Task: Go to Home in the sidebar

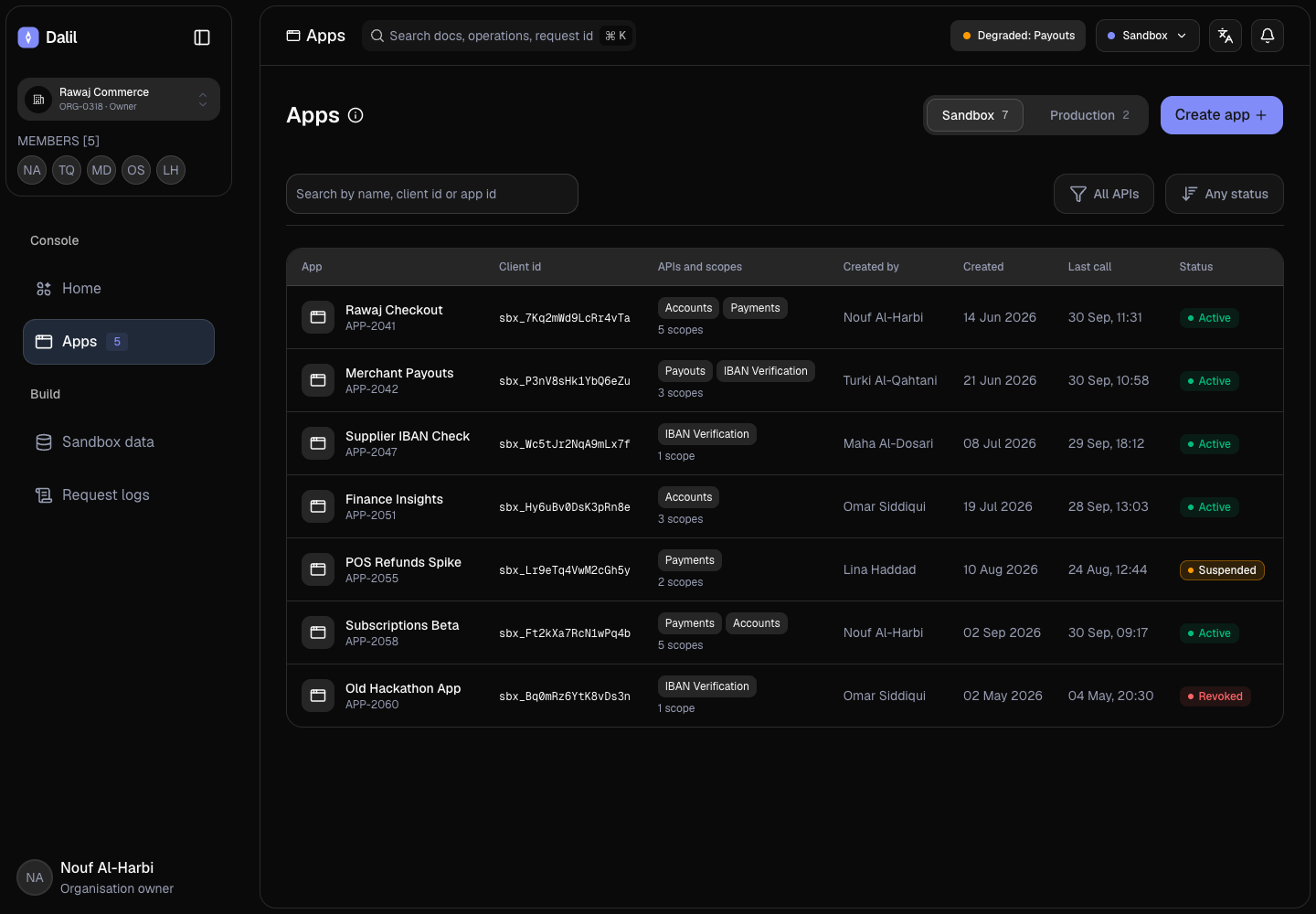Action: [119, 289]
